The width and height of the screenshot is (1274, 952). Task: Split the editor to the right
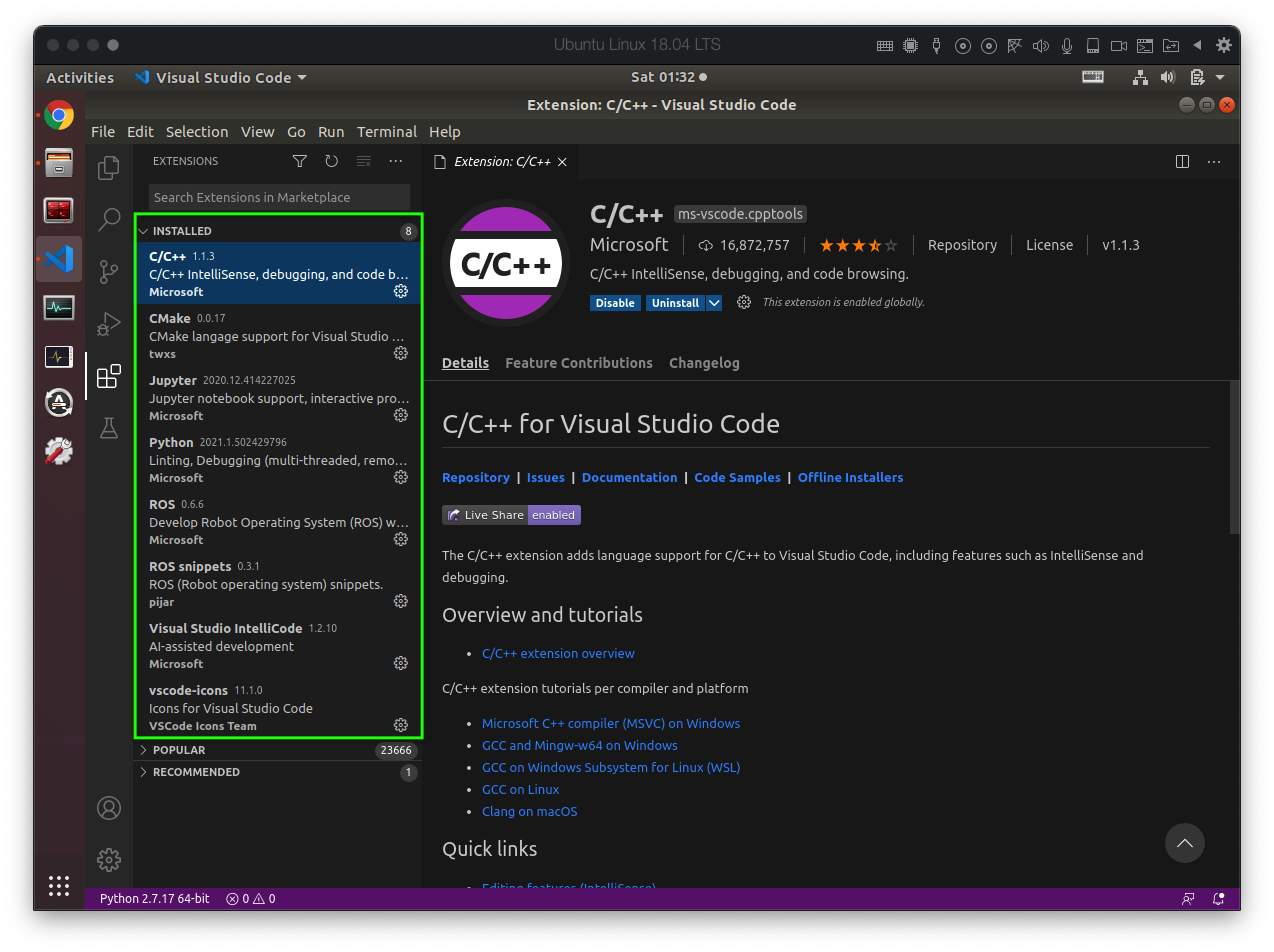(1182, 161)
